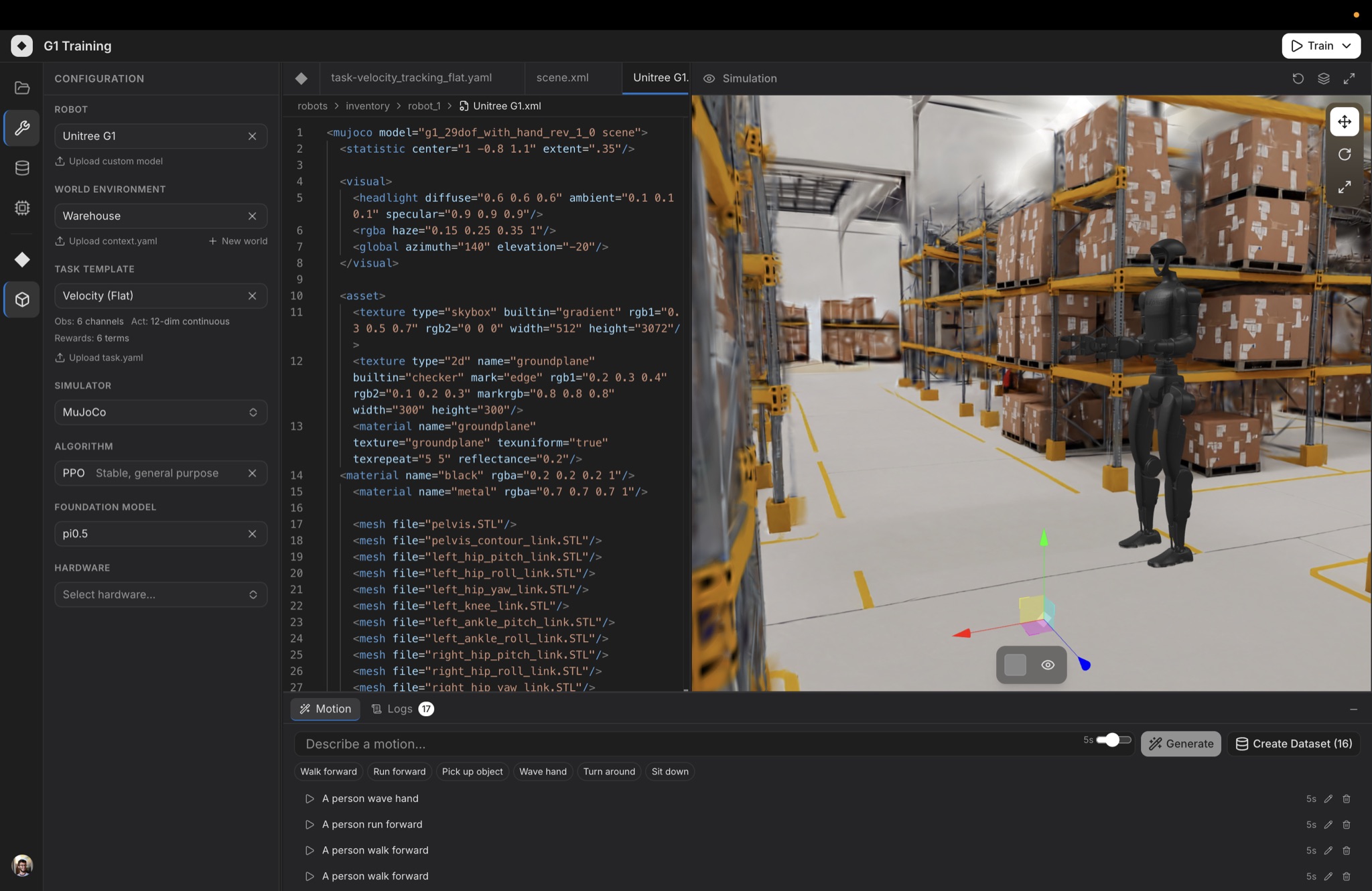Select the translate move tool in the viewport
Viewport: 1372px width, 891px height.
[1345, 121]
